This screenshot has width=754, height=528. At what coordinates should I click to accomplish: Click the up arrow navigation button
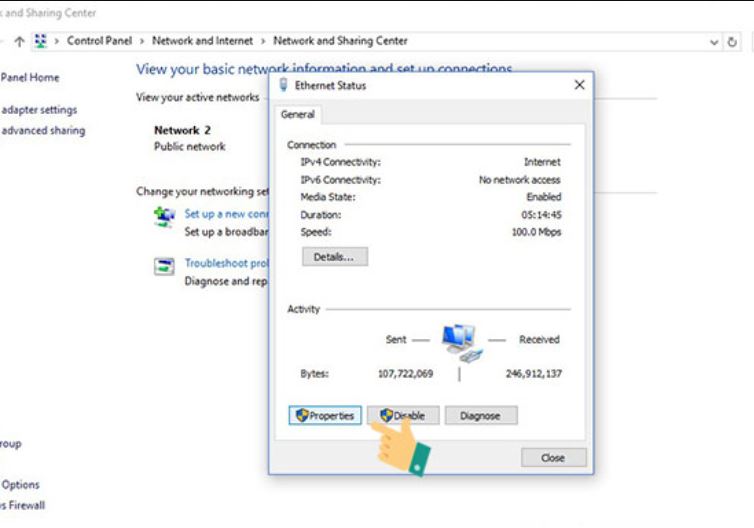[19, 41]
